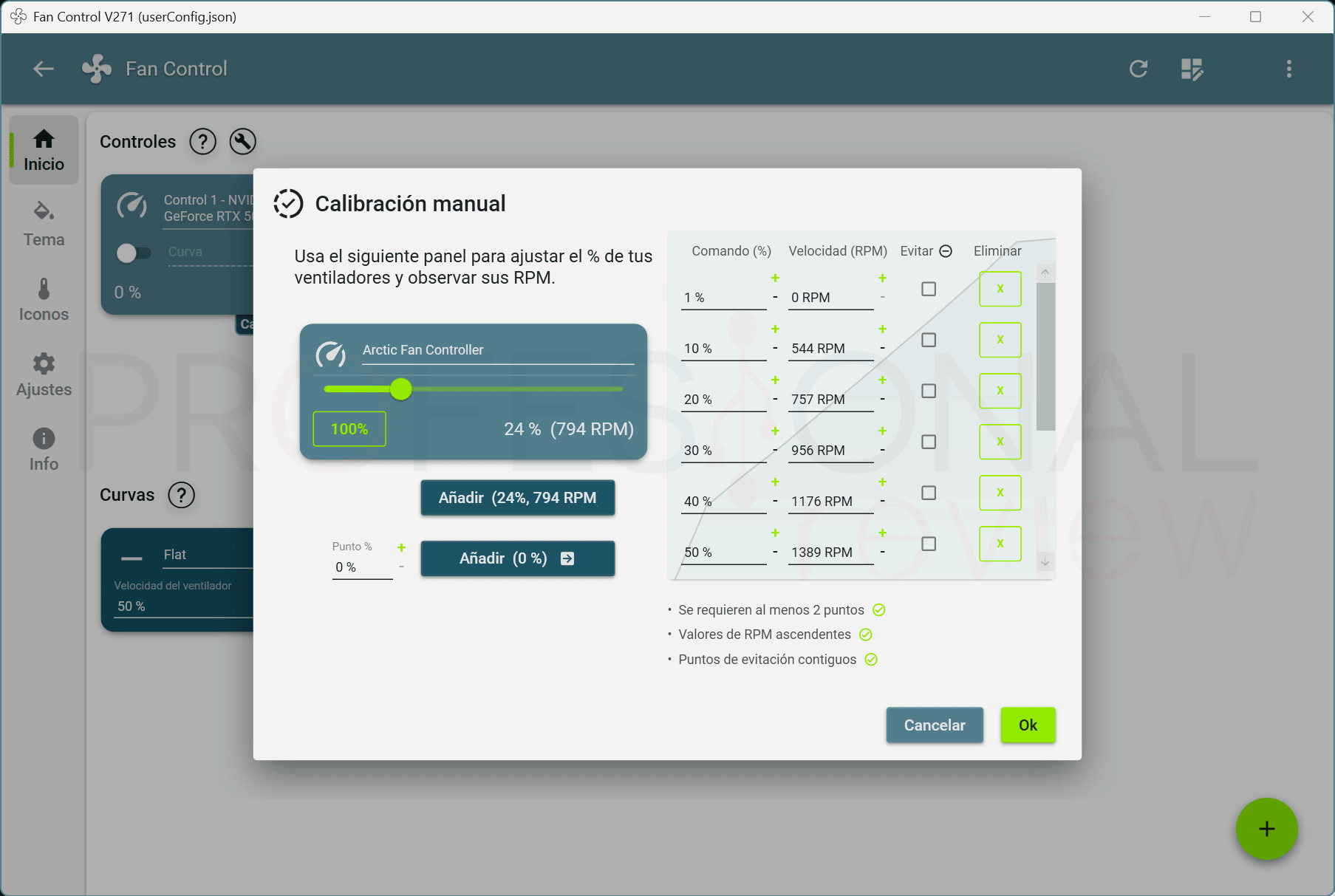The image size is (1335, 896).
Task: Click the Fan Control fan logo
Action: (x=97, y=69)
